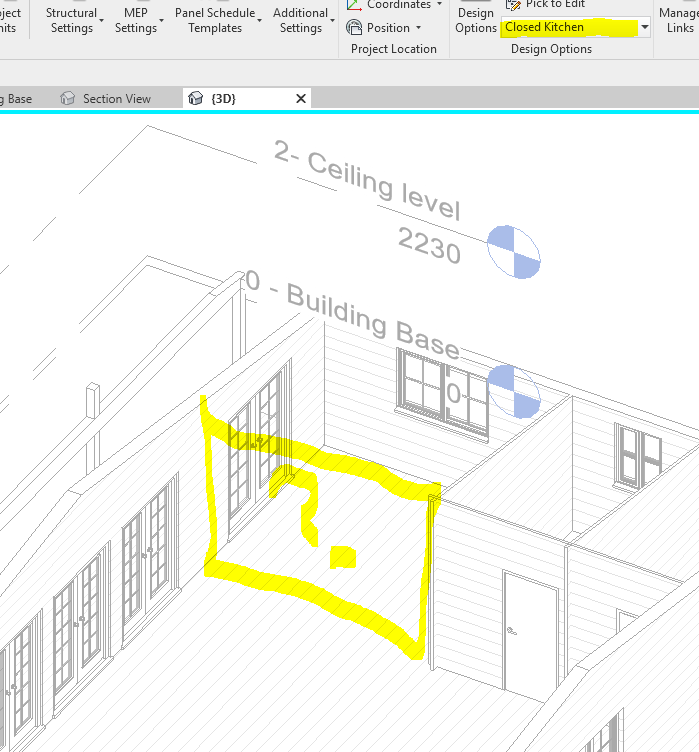Click Manage Links button
This screenshot has height=752, width=699.
[x=679, y=20]
